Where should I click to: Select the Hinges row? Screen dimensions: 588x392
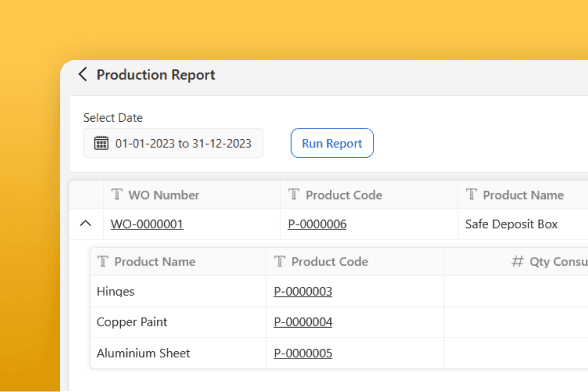point(339,291)
